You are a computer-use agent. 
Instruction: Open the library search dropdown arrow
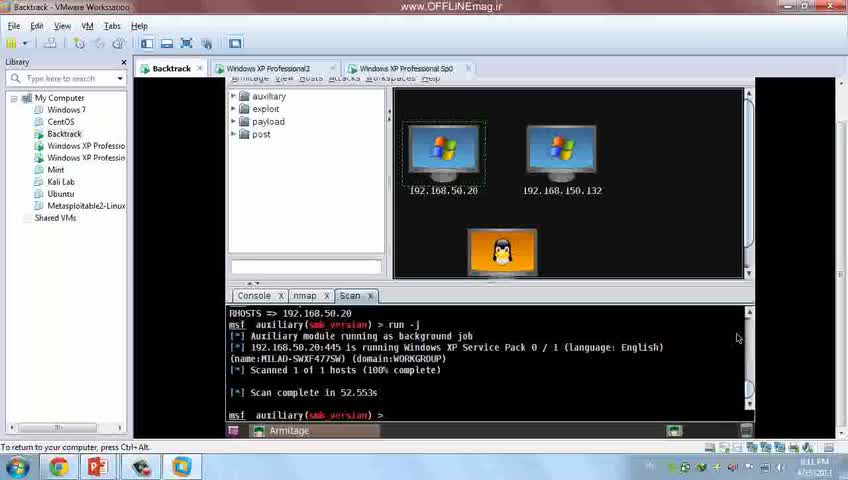(x=120, y=79)
